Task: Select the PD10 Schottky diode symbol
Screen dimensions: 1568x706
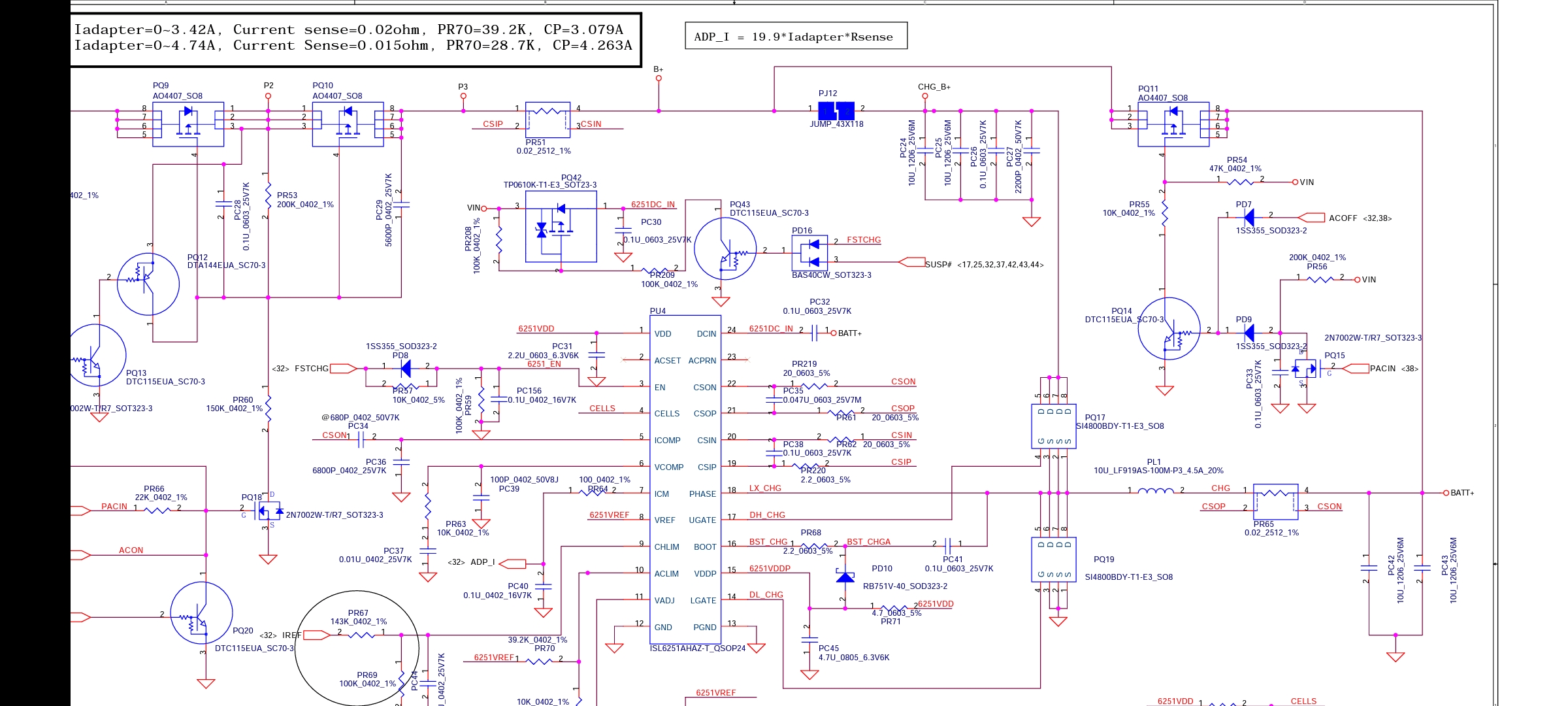Action: click(x=845, y=577)
